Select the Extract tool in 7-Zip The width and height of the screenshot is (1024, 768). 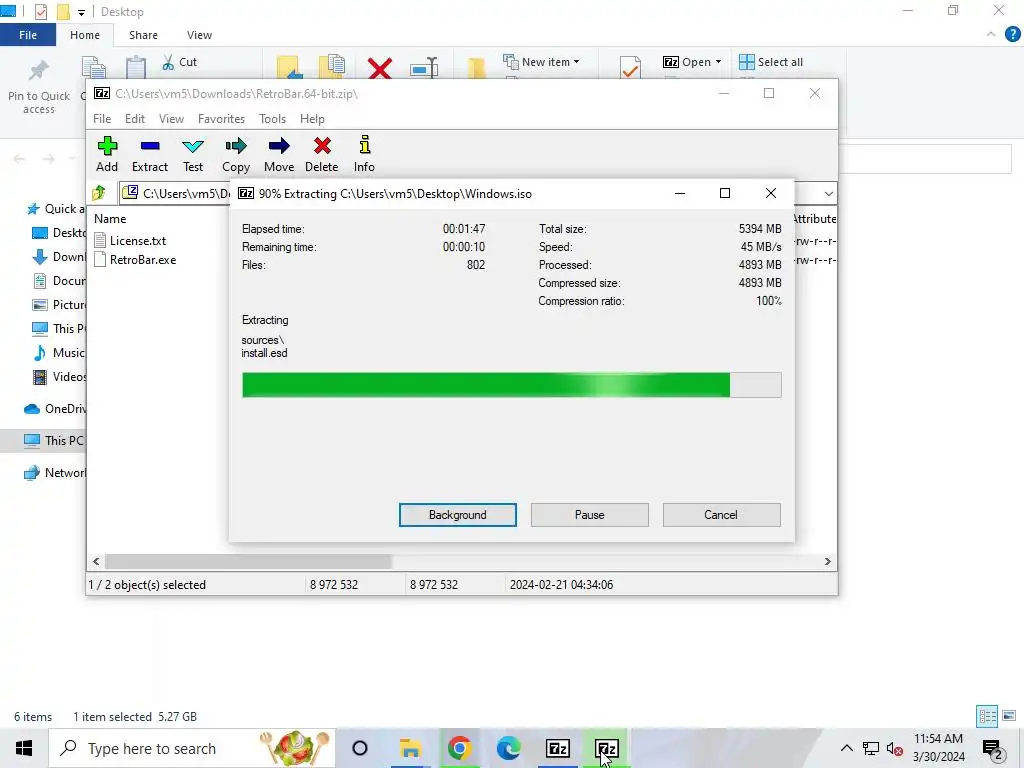pyautogui.click(x=150, y=154)
